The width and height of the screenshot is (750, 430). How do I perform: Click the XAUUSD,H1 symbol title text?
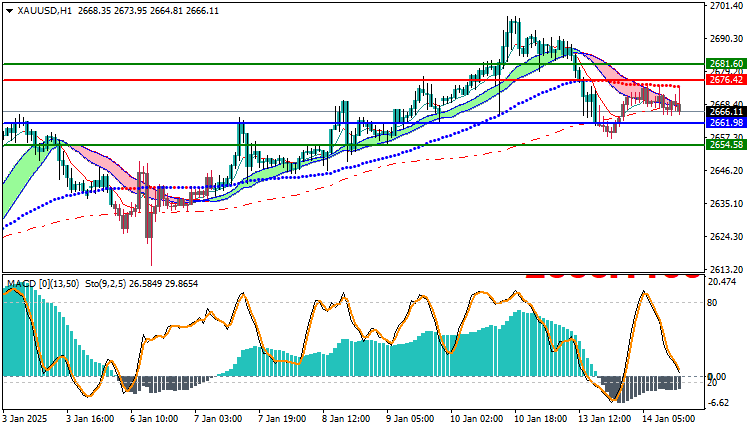coord(44,11)
